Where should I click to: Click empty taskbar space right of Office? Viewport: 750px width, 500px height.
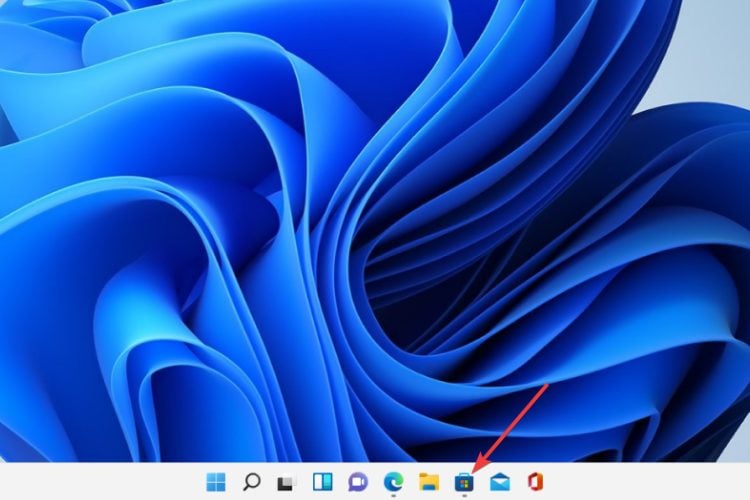650,482
